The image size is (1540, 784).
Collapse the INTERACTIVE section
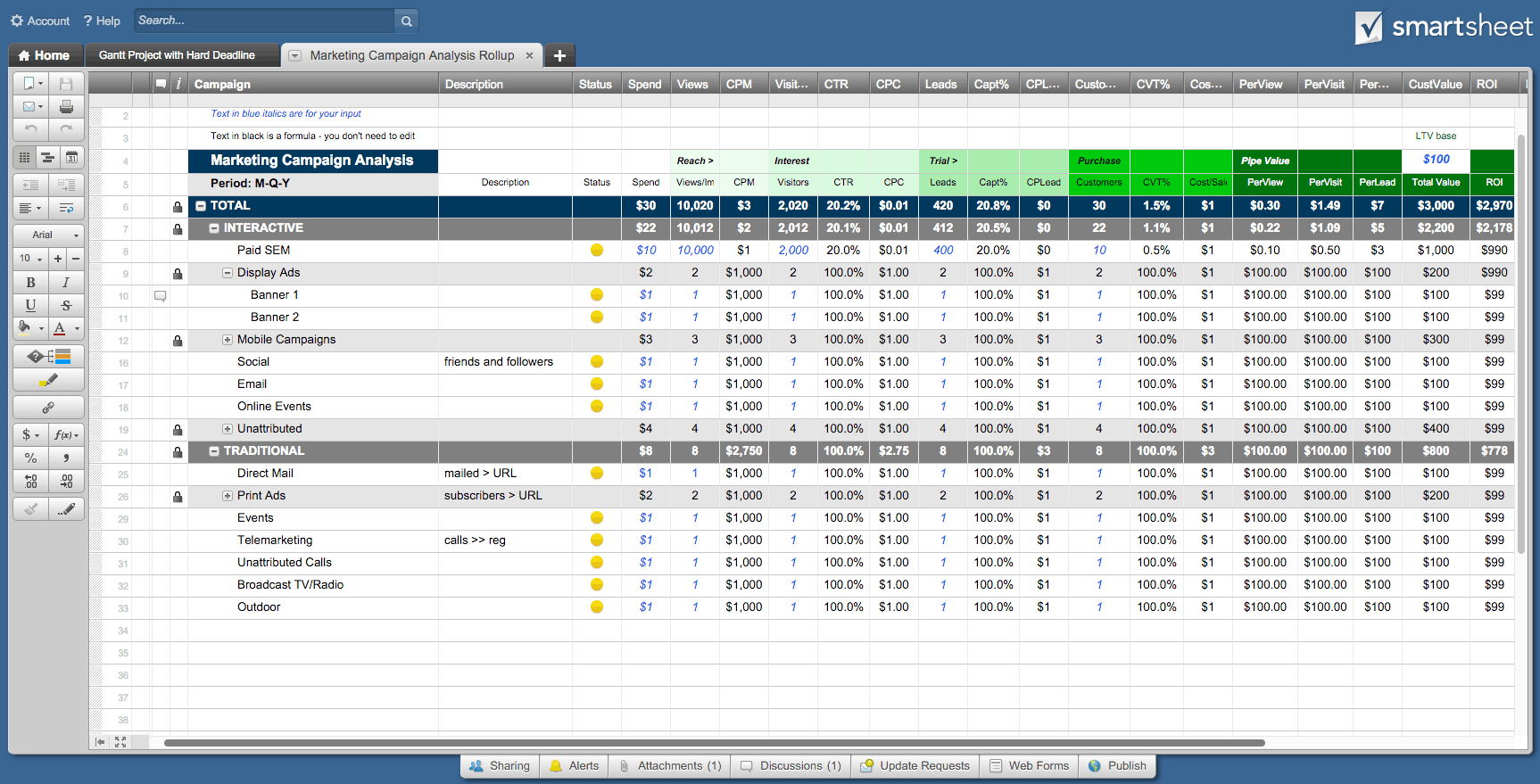(x=214, y=228)
